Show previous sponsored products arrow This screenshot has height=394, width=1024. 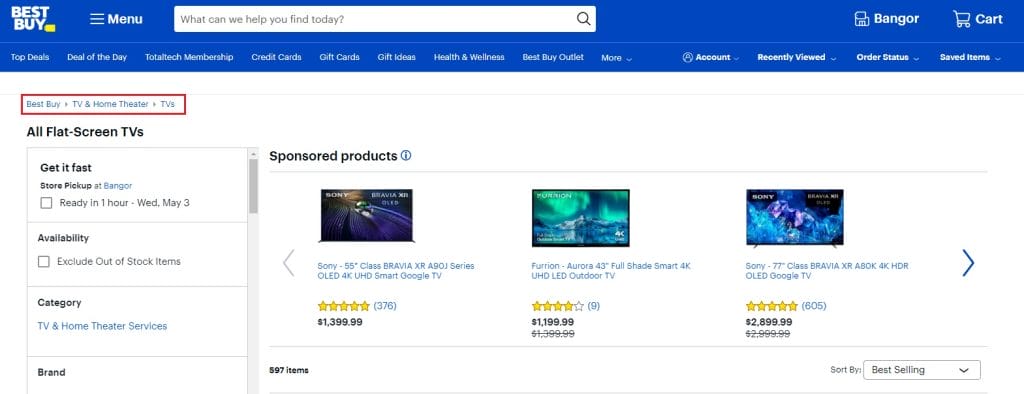pyautogui.click(x=288, y=263)
